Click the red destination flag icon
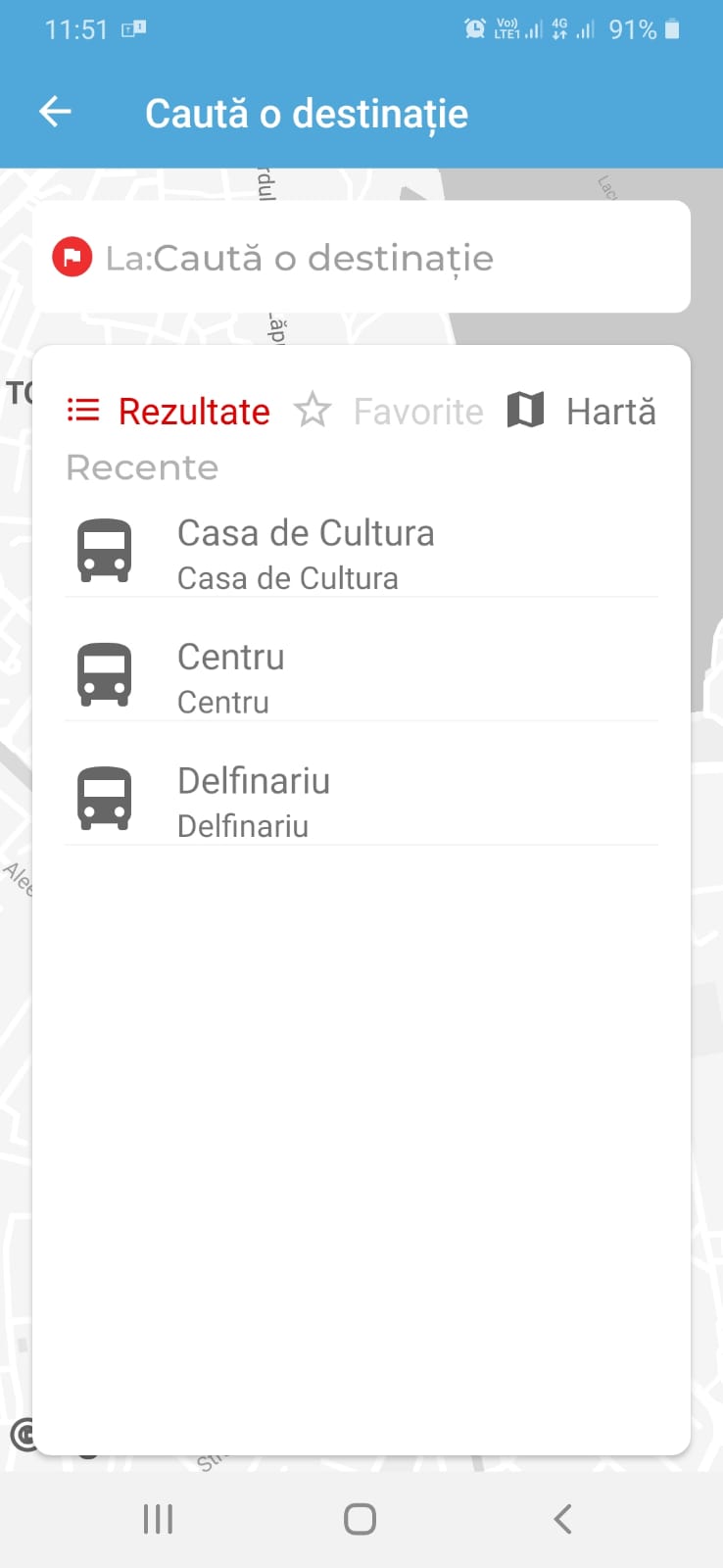Viewport: 723px width, 1568px height. (x=72, y=258)
